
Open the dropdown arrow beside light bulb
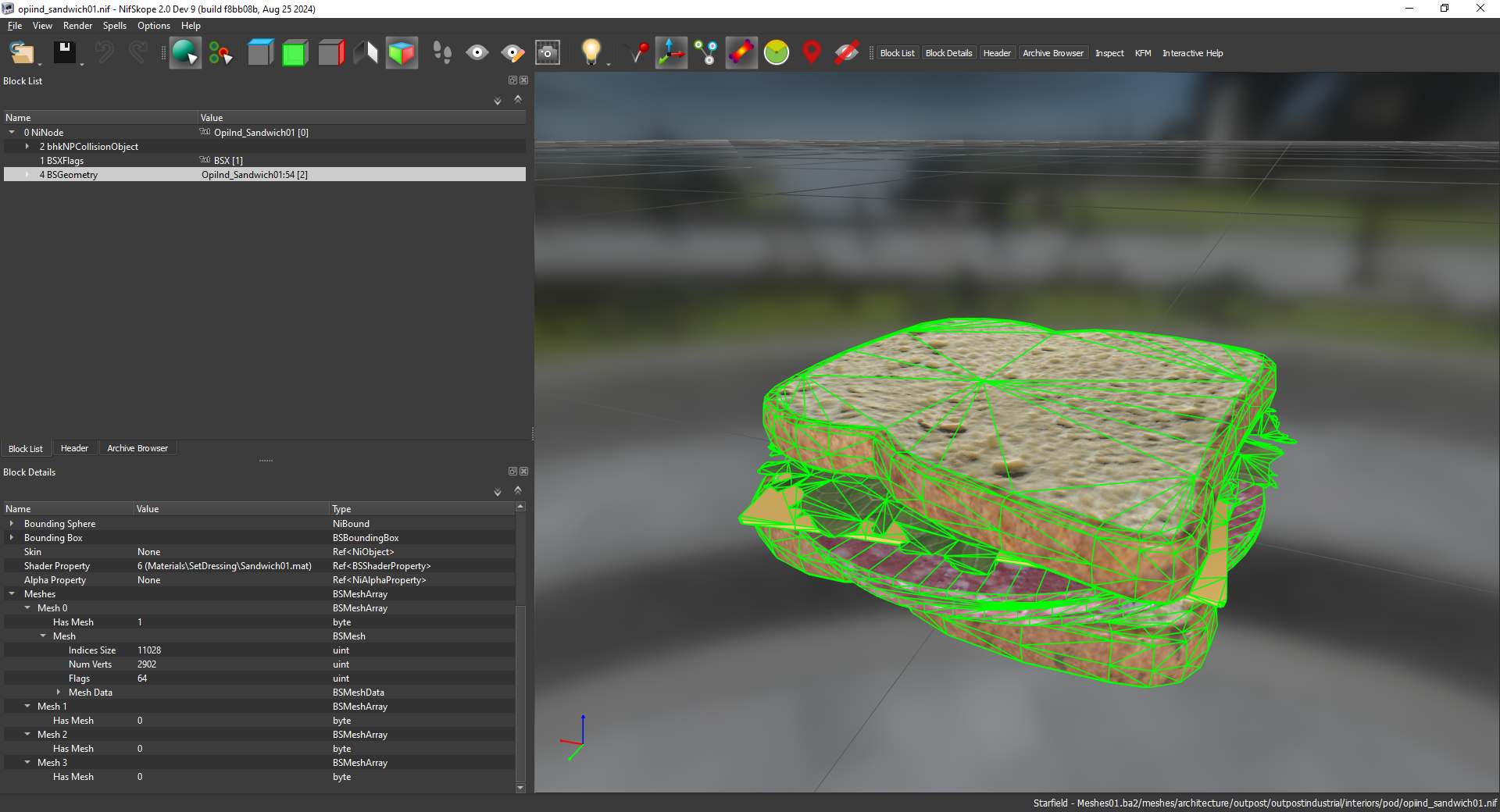[609, 63]
